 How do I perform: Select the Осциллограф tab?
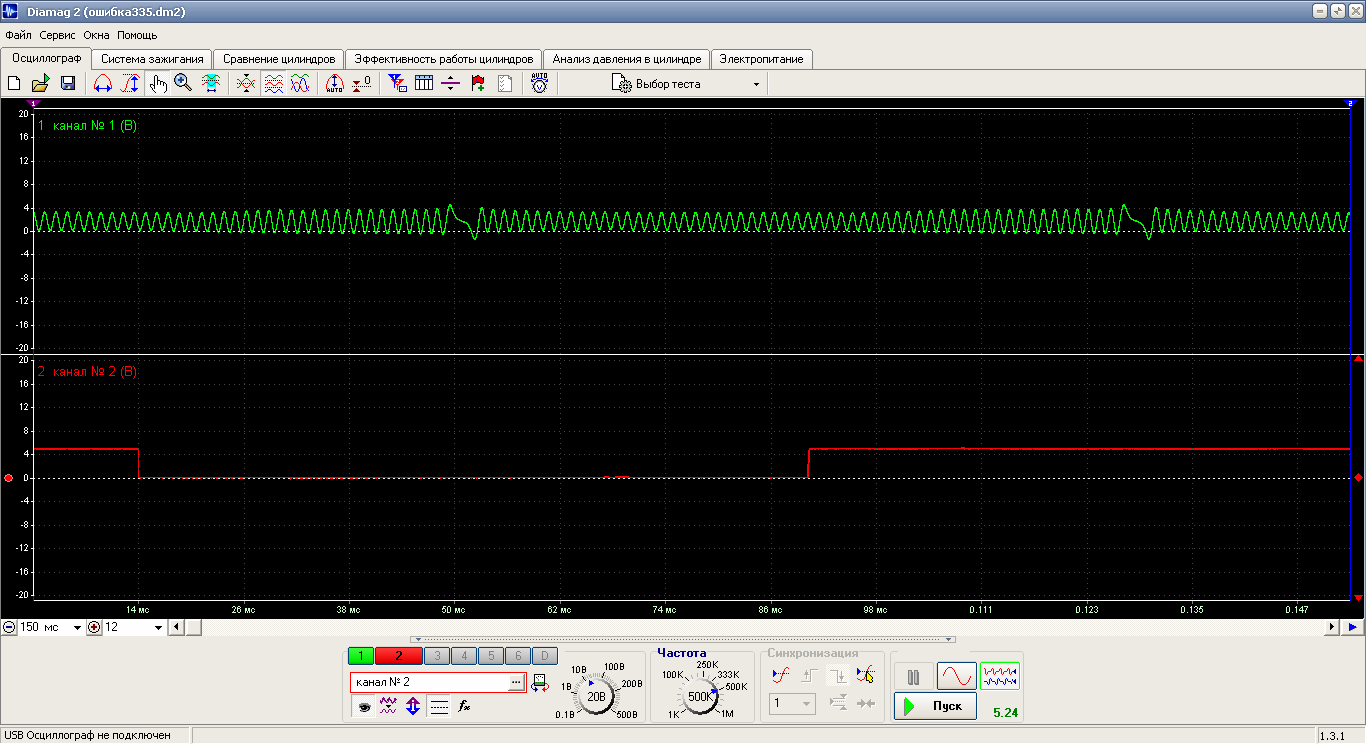46,58
